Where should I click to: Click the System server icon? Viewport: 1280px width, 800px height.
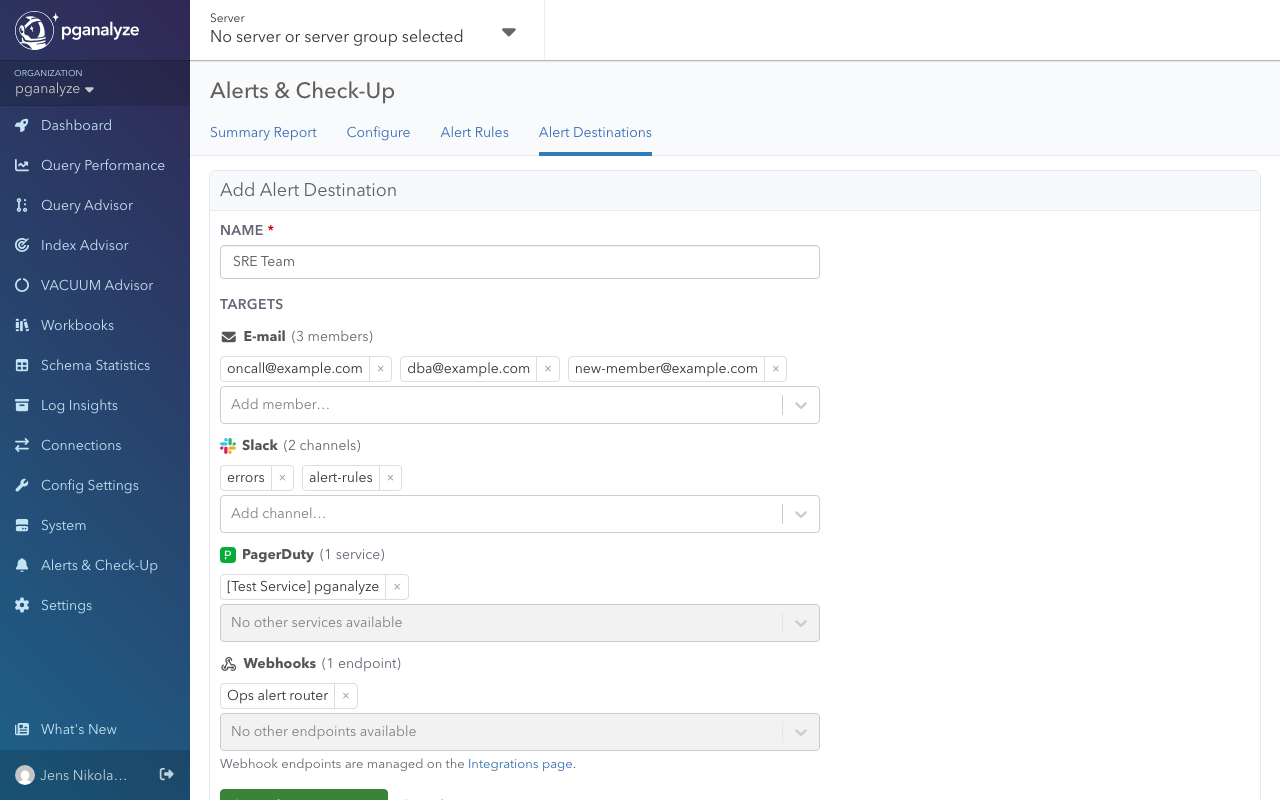pos(22,525)
